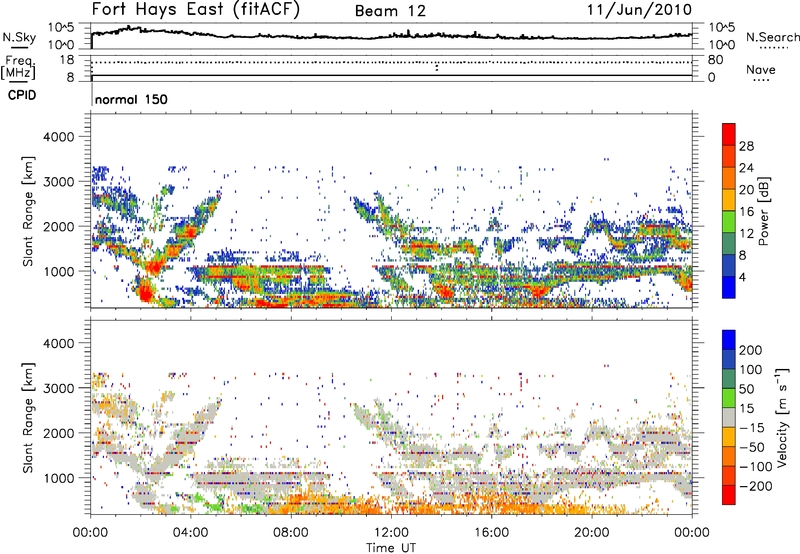The width and height of the screenshot is (800, 554).
Task: Select the "Freq. [MHz]" axis label
Action: click(19, 67)
